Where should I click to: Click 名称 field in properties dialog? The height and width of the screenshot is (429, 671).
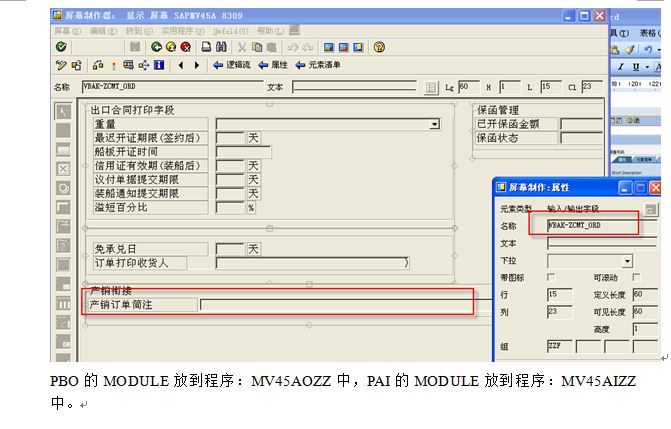602,226
